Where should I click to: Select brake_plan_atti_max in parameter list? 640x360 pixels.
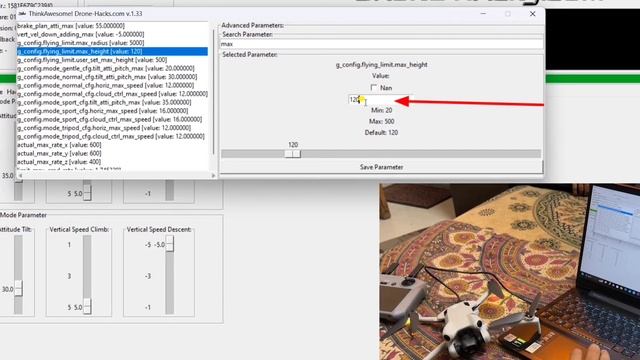[71, 26]
